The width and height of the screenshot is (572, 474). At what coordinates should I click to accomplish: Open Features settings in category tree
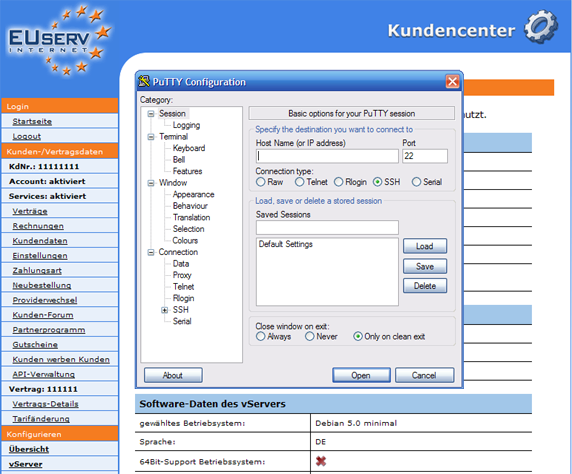coord(188,171)
